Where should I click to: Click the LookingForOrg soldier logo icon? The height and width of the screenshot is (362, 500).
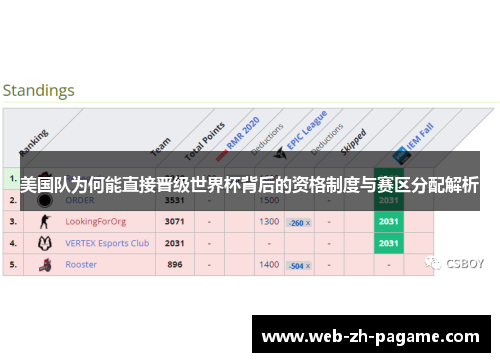(45, 222)
